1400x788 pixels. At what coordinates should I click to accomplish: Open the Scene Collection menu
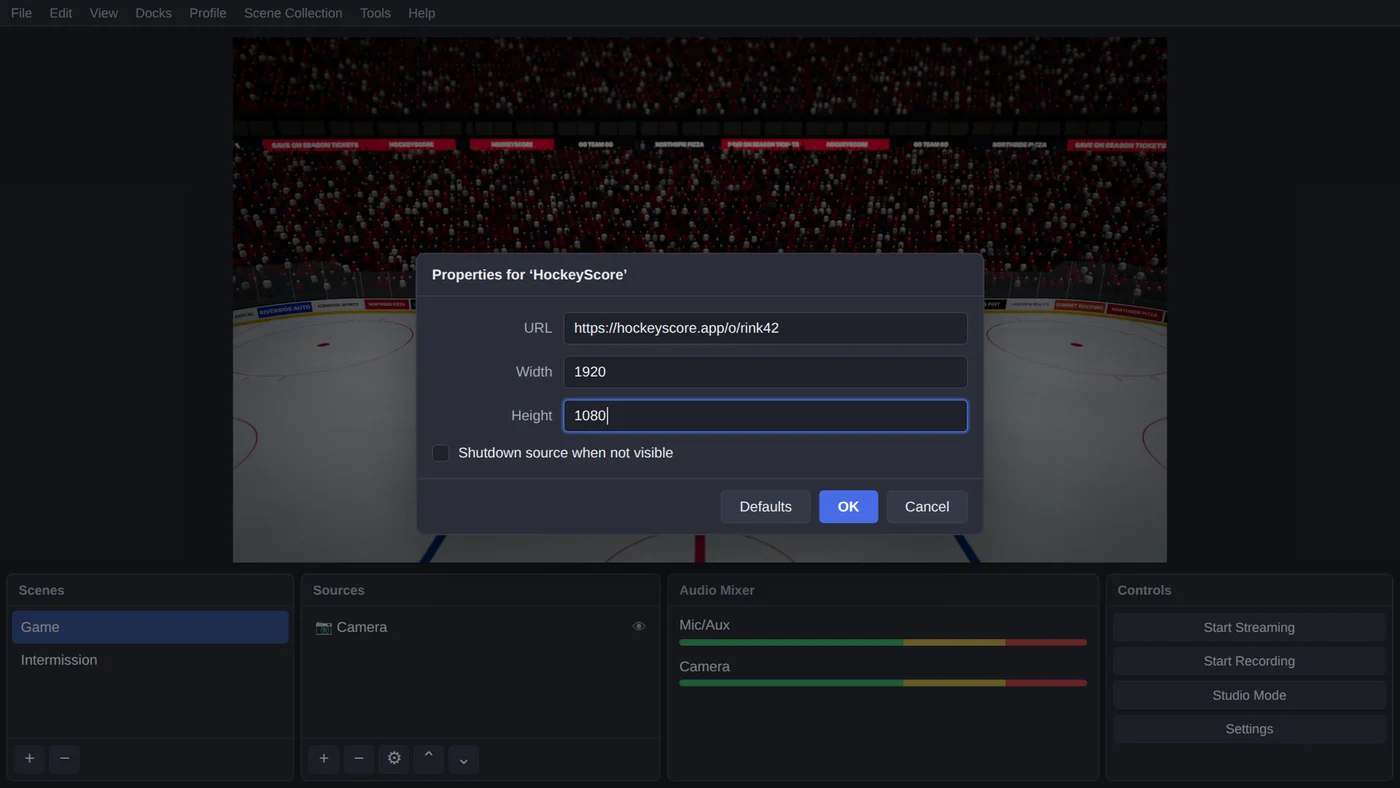pos(293,13)
